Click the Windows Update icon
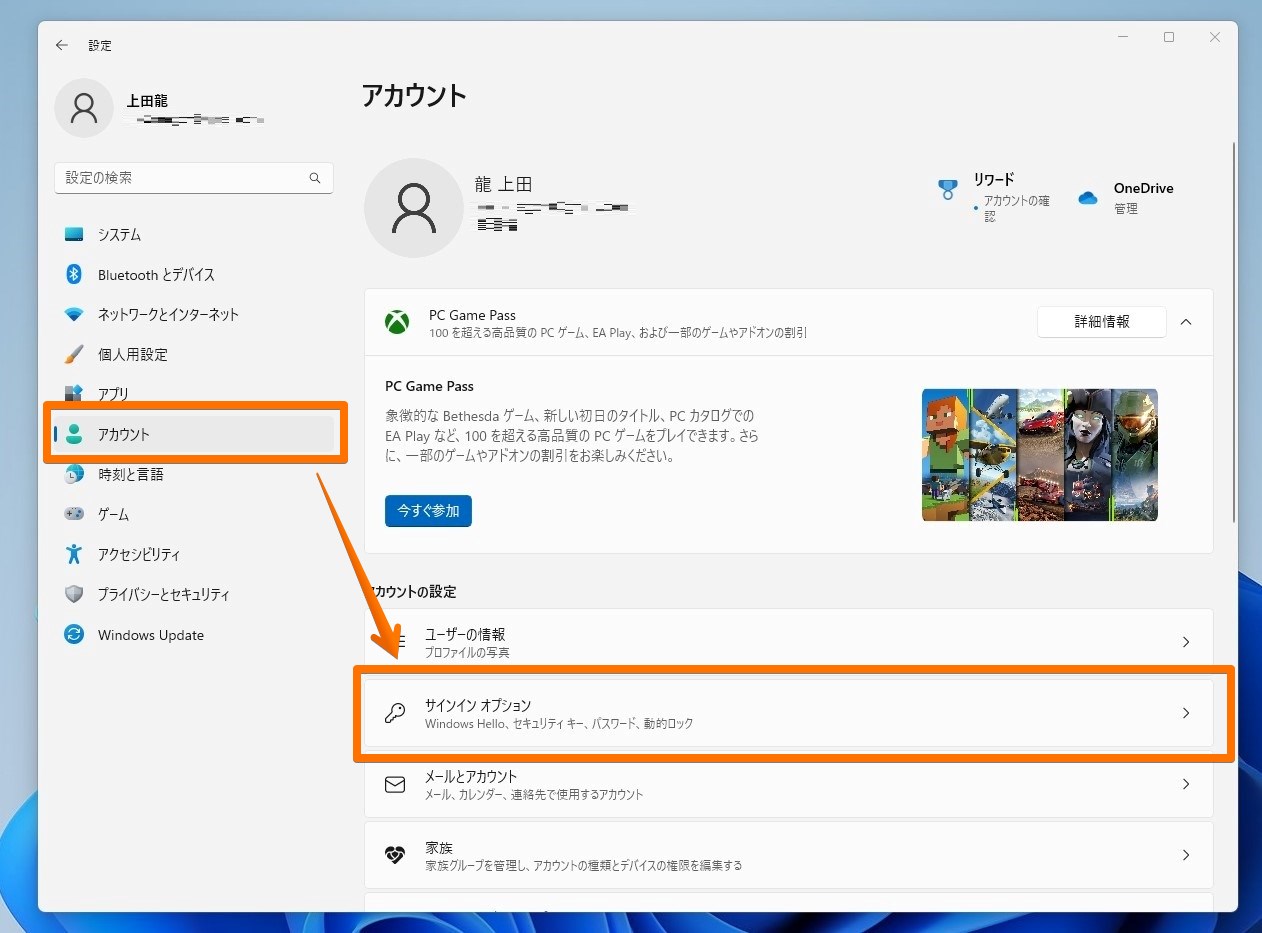This screenshot has height=933, width=1262. tap(74, 634)
